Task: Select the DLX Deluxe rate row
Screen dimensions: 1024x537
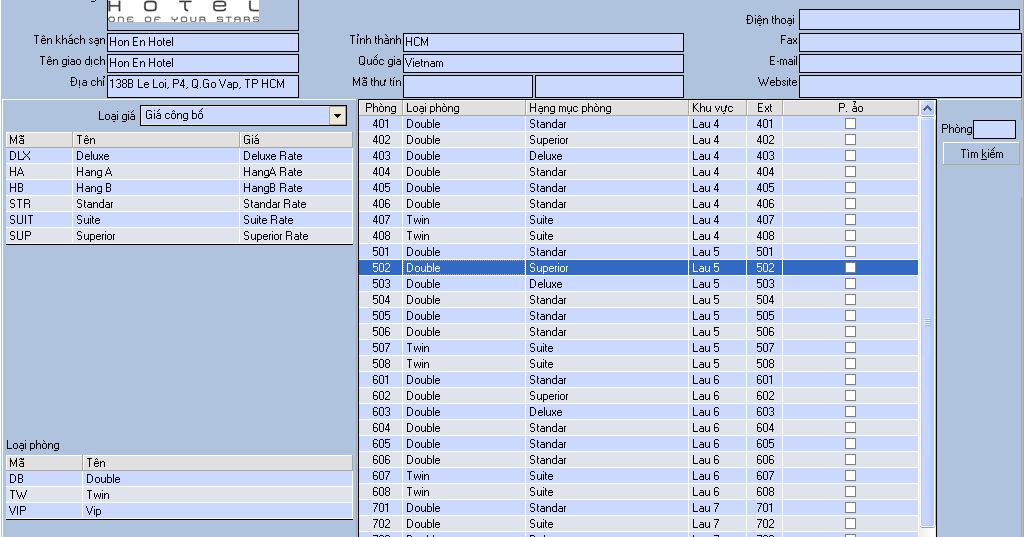Action: pos(180,155)
